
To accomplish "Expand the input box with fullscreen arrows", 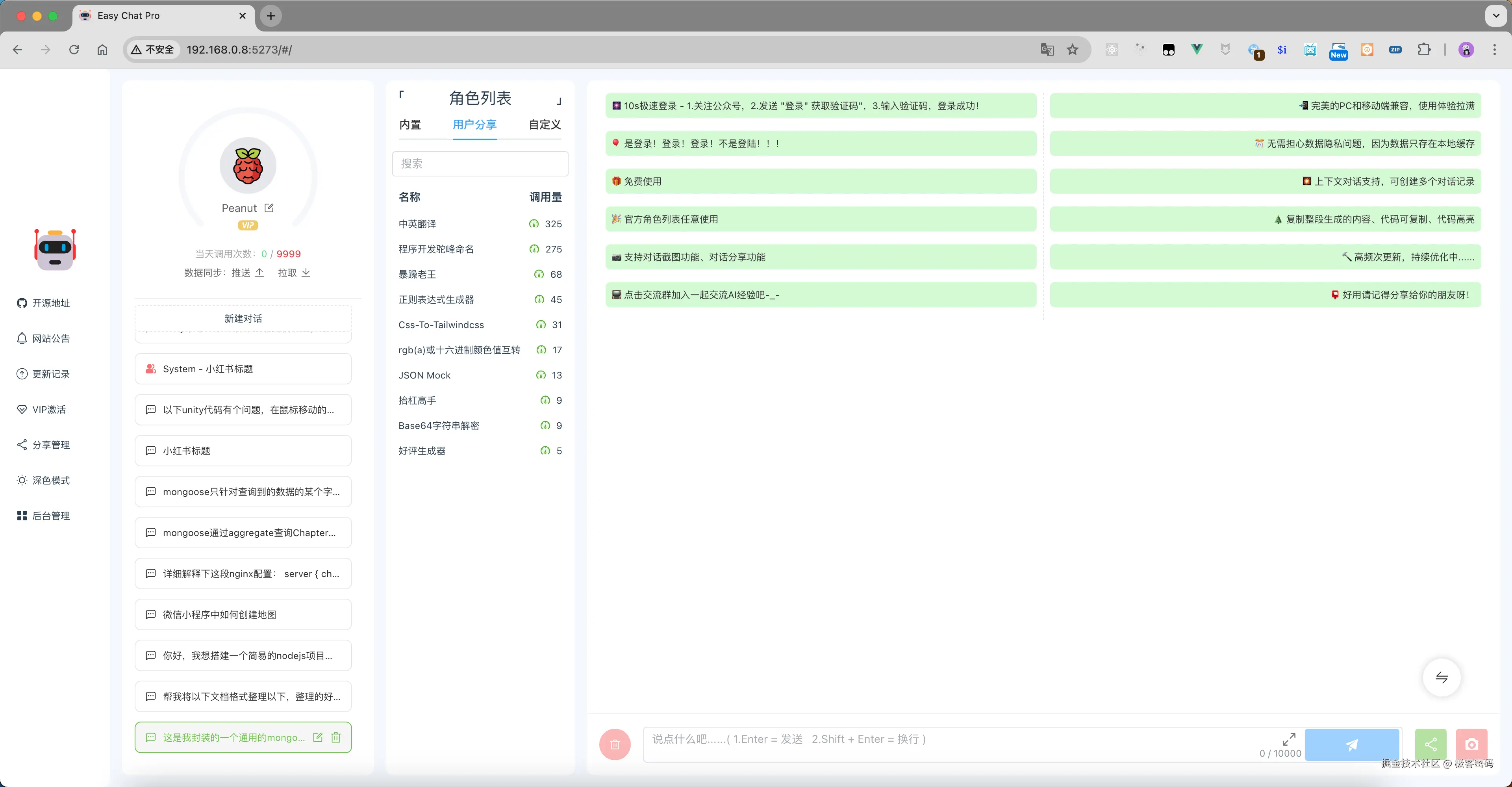I will pos(1289,739).
